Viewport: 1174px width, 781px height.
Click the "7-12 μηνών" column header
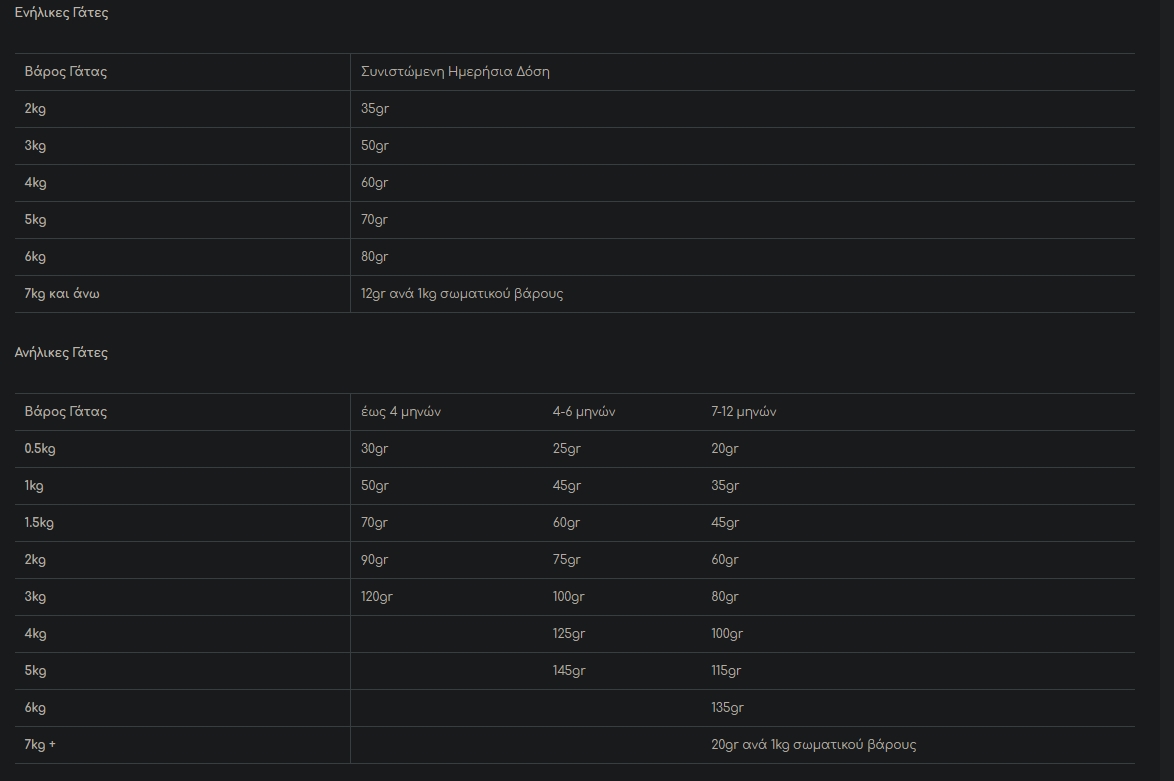tap(744, 412)
